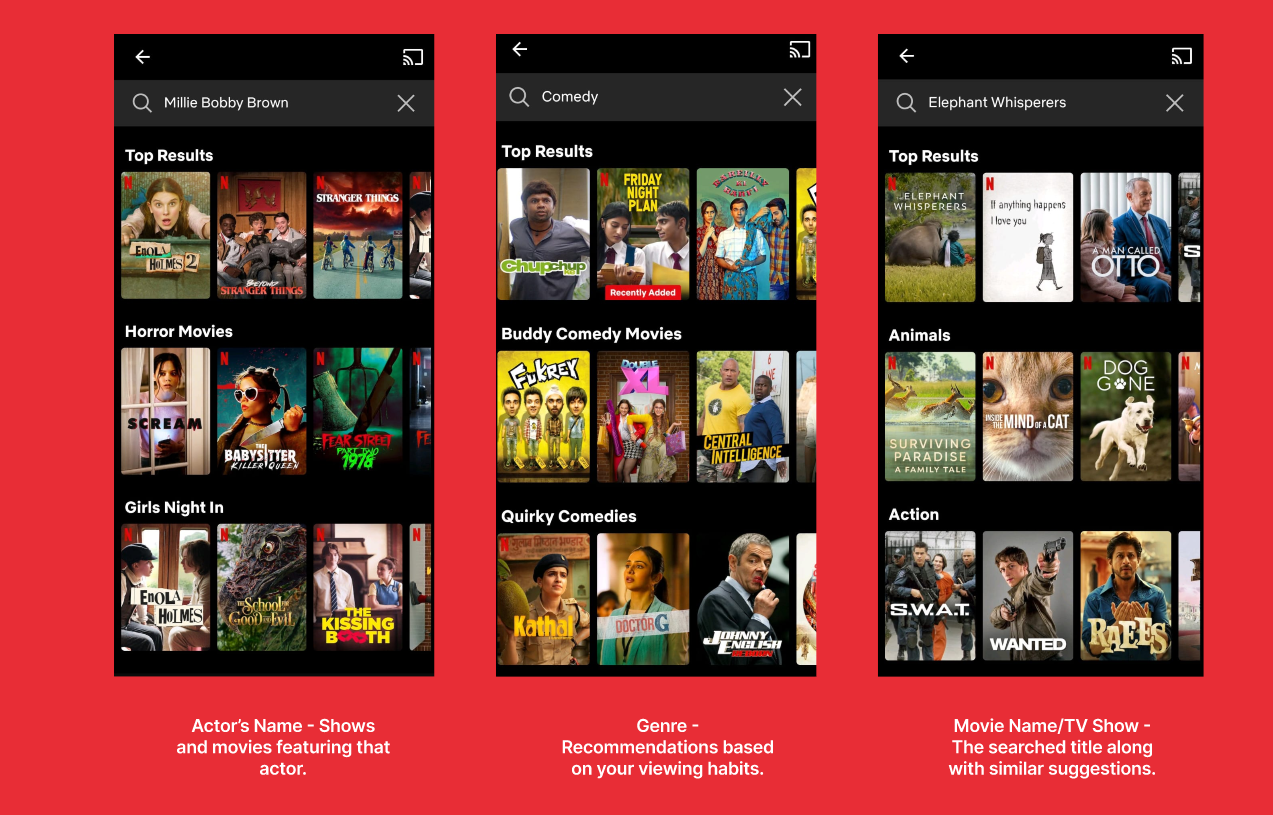Image resolution: width=1273 pixels, height=815 pixels.
Task: Open Double XL poster
Action: pyautogui.click(x=643, y=417)
